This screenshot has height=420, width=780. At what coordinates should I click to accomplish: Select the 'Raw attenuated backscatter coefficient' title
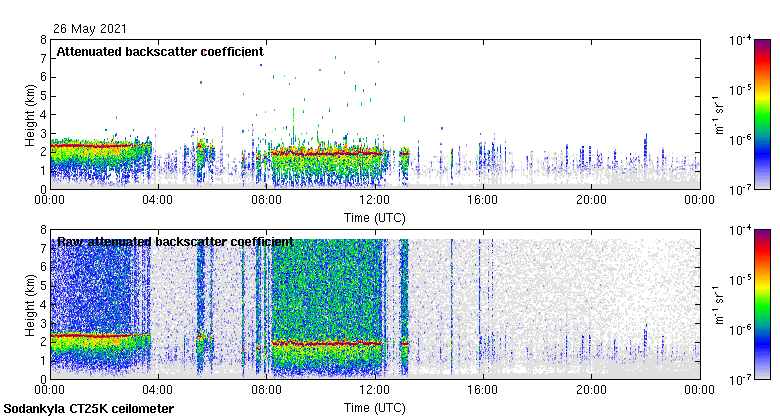175,242
